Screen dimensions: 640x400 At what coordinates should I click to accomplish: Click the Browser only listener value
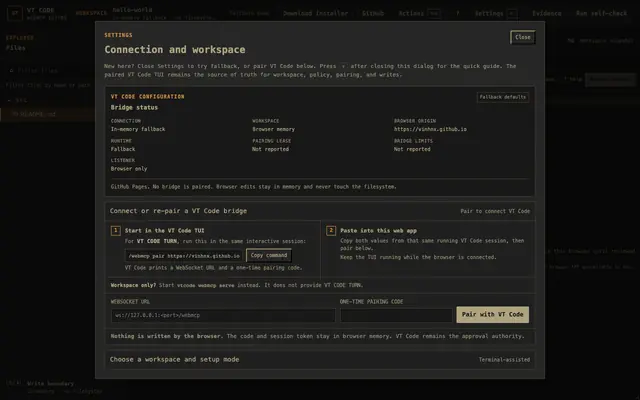pyautogui.click(x=129, y=169)
